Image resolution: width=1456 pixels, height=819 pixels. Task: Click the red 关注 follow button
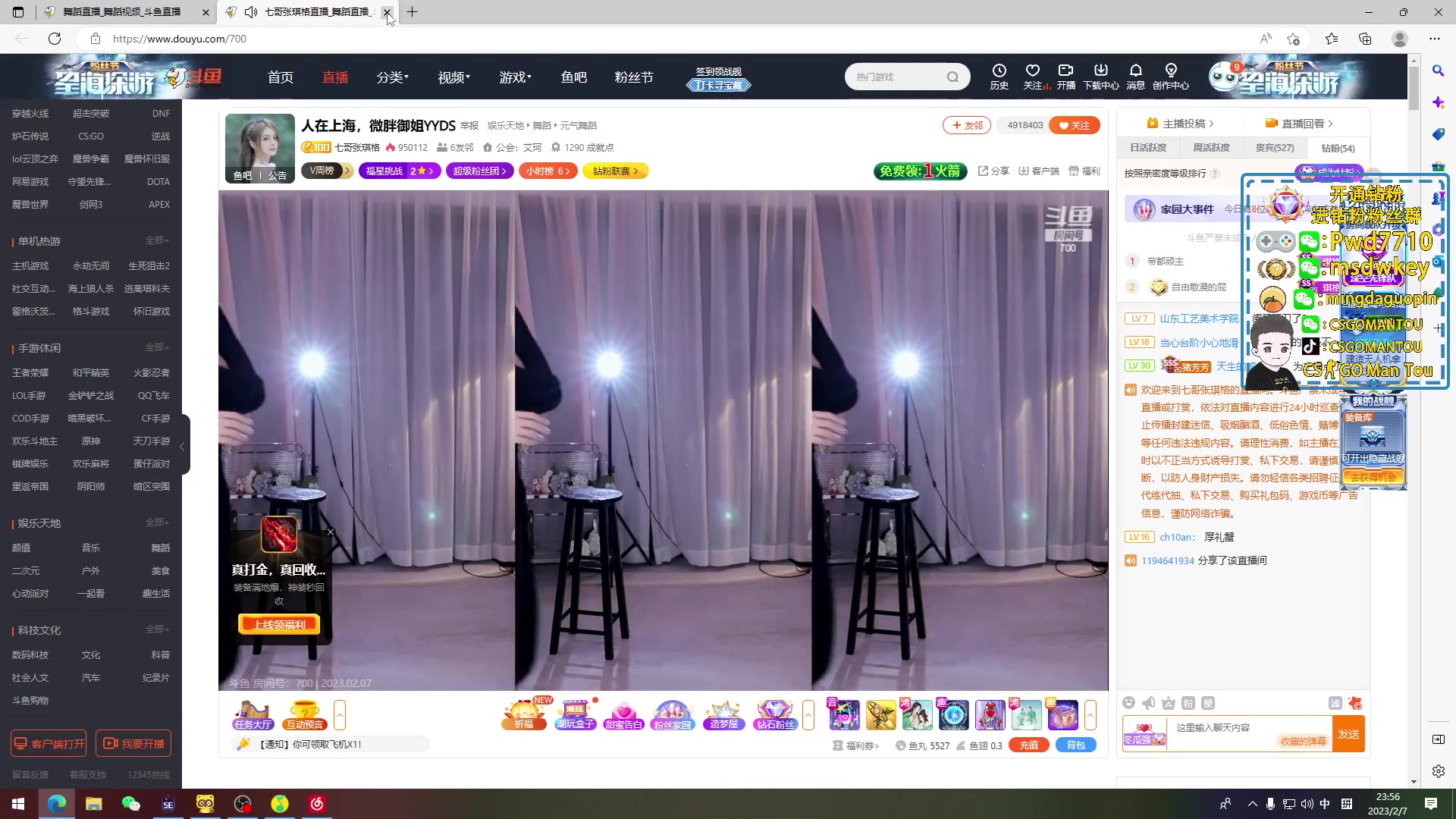[x=1075, y=125]
